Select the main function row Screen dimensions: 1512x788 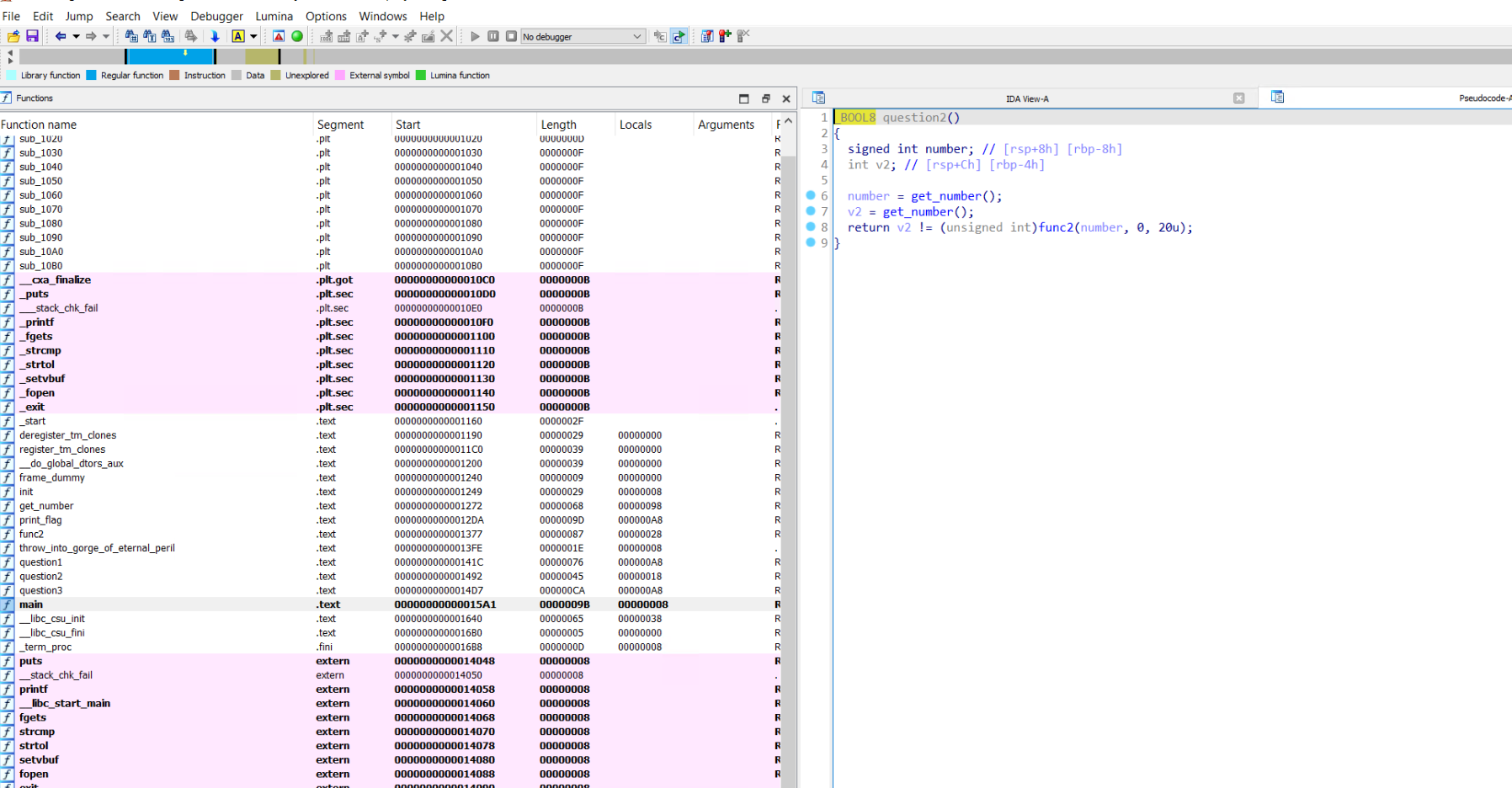click(x=390, y=604)
